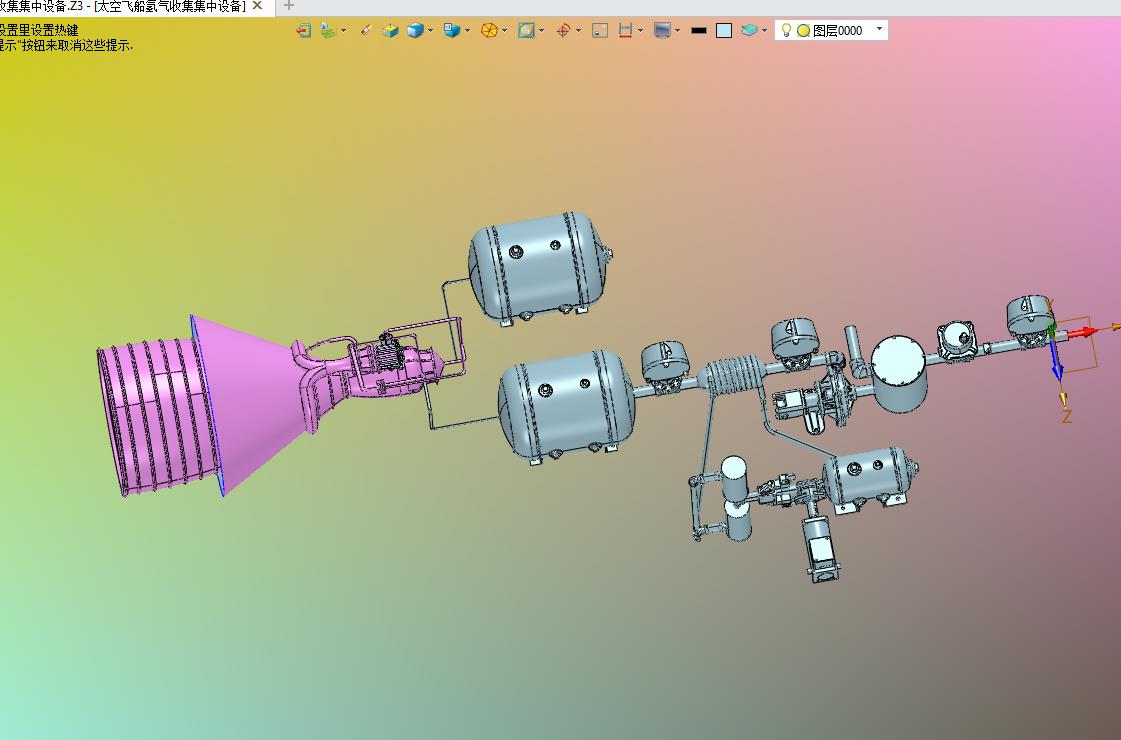The height and width of the screenshot is (740, 1121).
Task: Click the blue view orientation cube icon
Action: [x=452, y=31]
